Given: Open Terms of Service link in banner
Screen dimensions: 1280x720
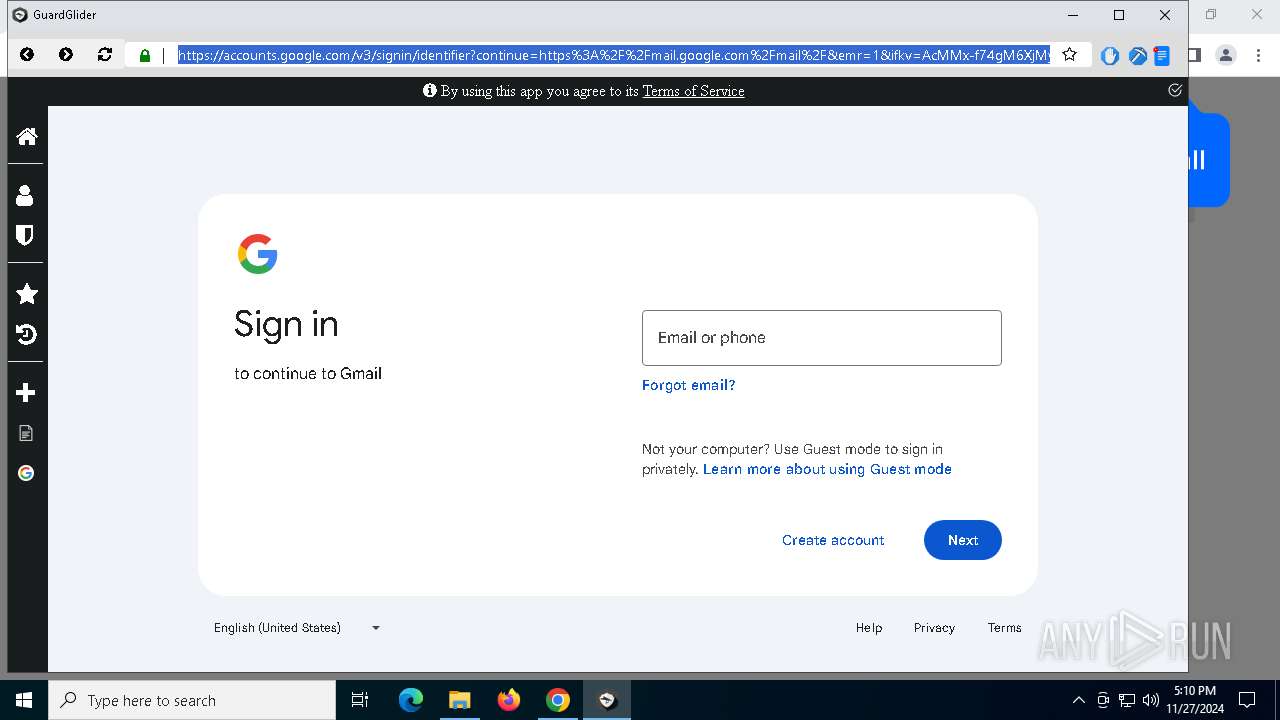Looking at the screenshot, I should click(693, 91).
